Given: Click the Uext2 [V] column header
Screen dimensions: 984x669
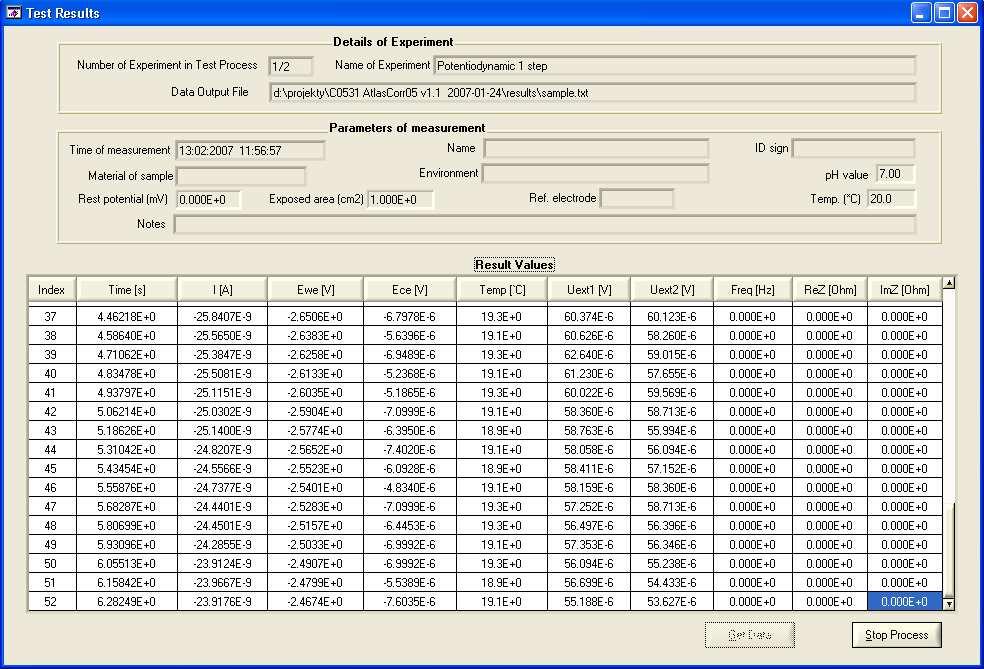Looking at the screenshot, I should (671, 289).
